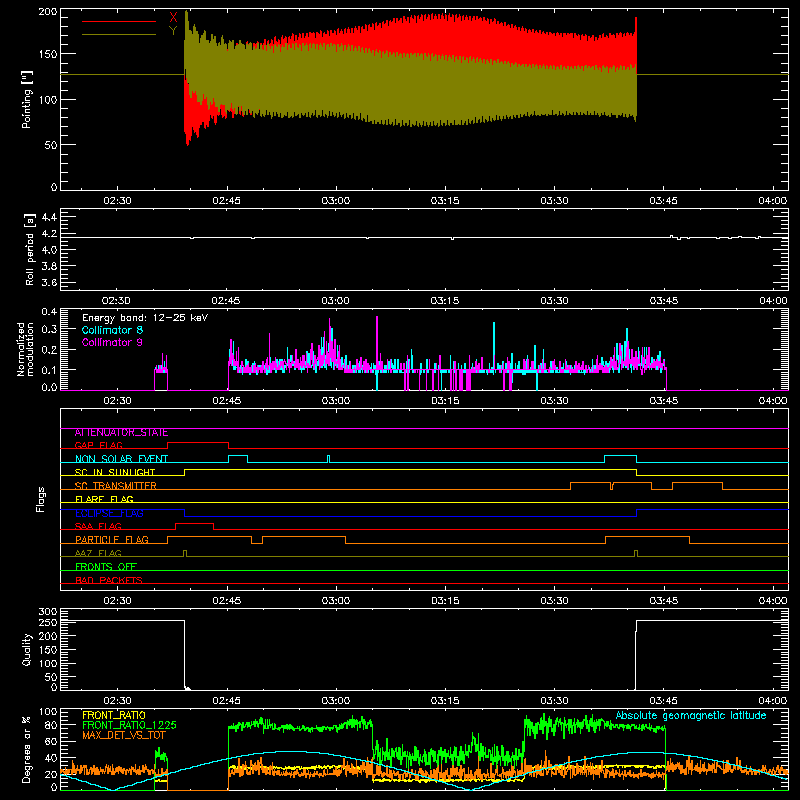
Task: Click the yellow FRONT_RATIO legend entry
Action: [114, 715]
